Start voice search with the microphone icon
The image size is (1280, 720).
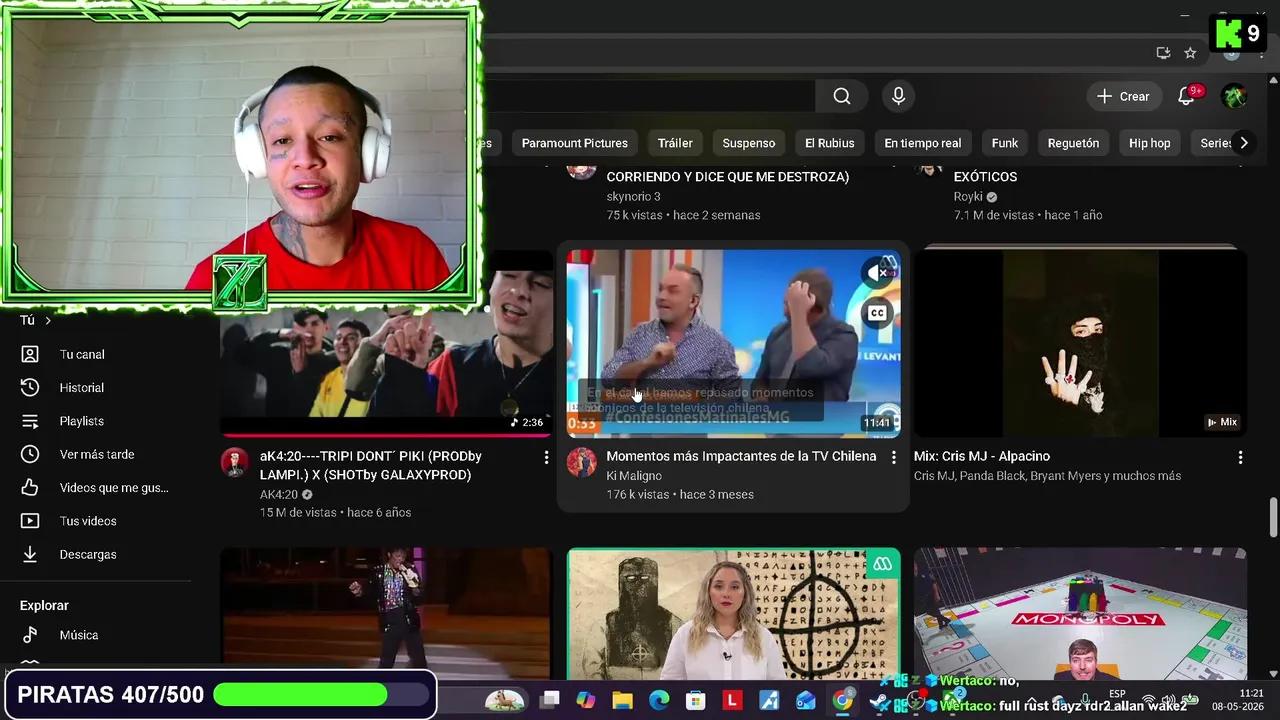898,96
